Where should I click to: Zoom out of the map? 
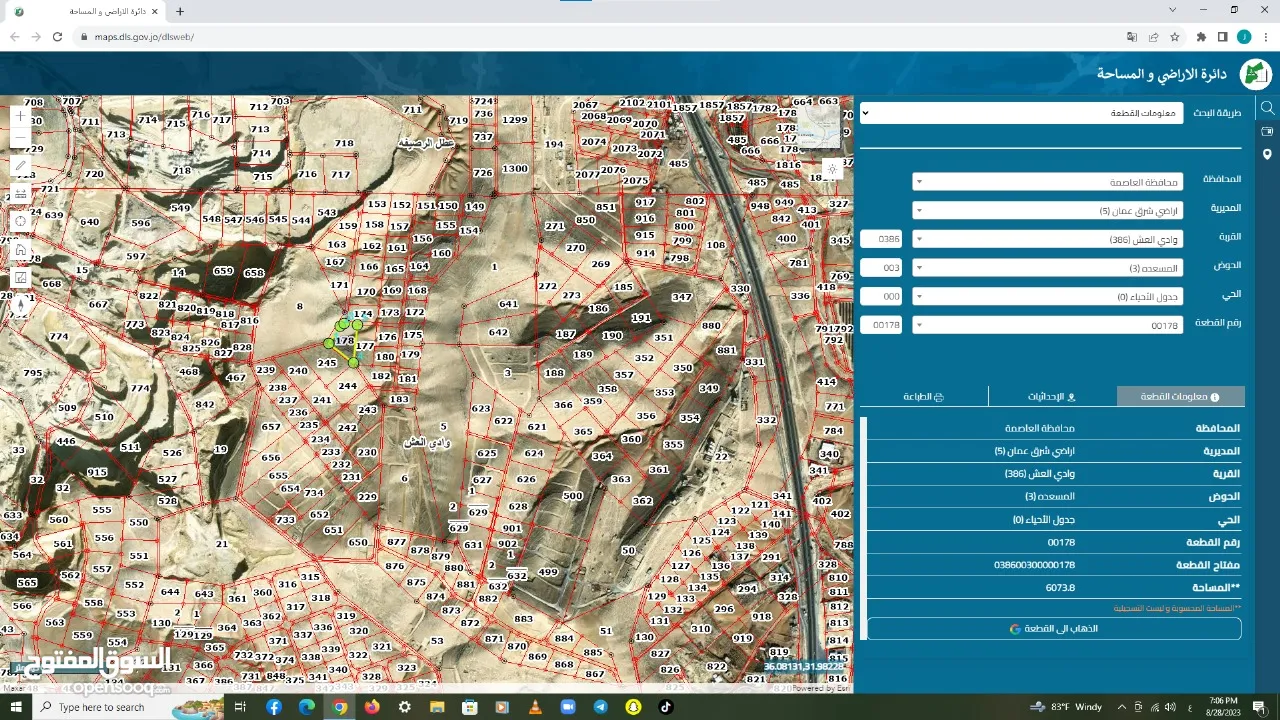pyautogui.click(x=21, y=136)
